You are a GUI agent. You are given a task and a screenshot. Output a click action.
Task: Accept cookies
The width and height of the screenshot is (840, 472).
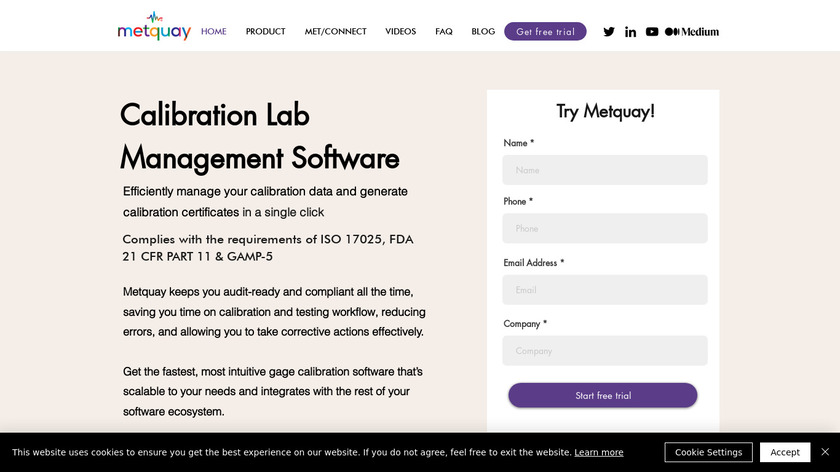[785, 452]
